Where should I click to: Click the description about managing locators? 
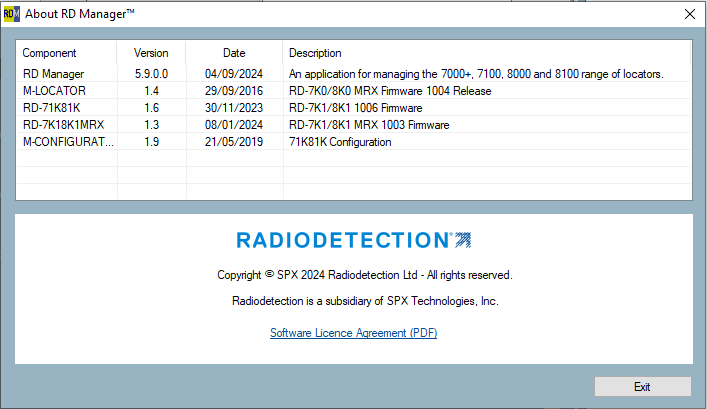coord(476,74)
